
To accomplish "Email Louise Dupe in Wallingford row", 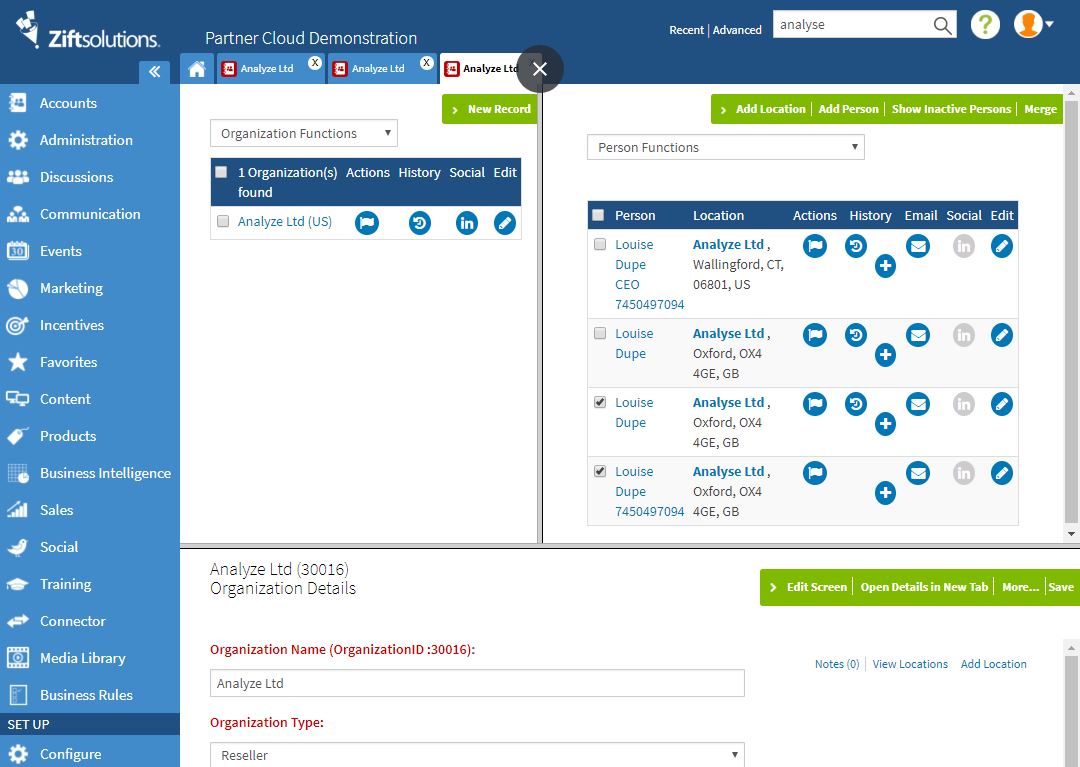I will coord(918,246).
